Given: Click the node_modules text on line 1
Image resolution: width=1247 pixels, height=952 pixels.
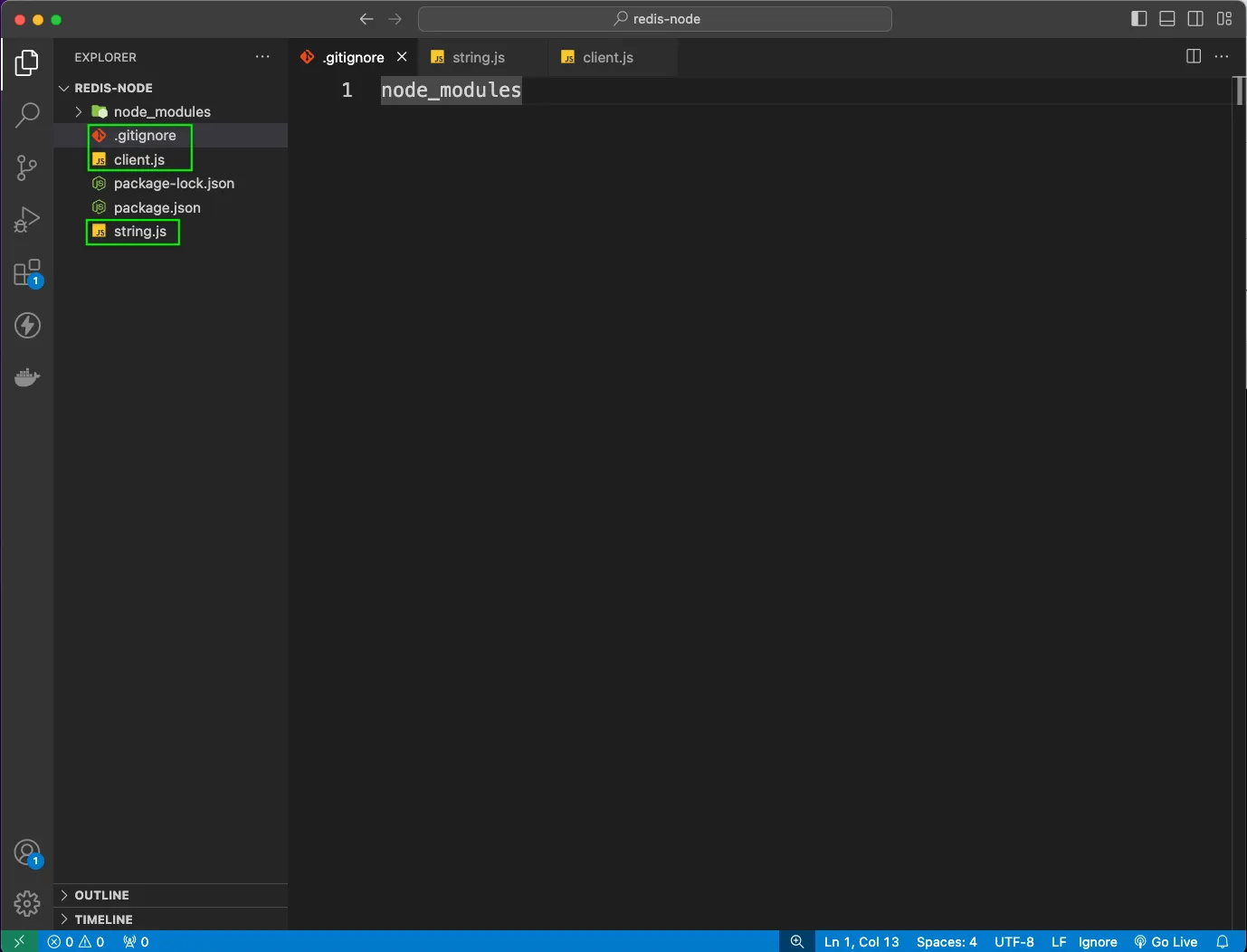Looking at the screenshot, I should (x=451, y=90).
